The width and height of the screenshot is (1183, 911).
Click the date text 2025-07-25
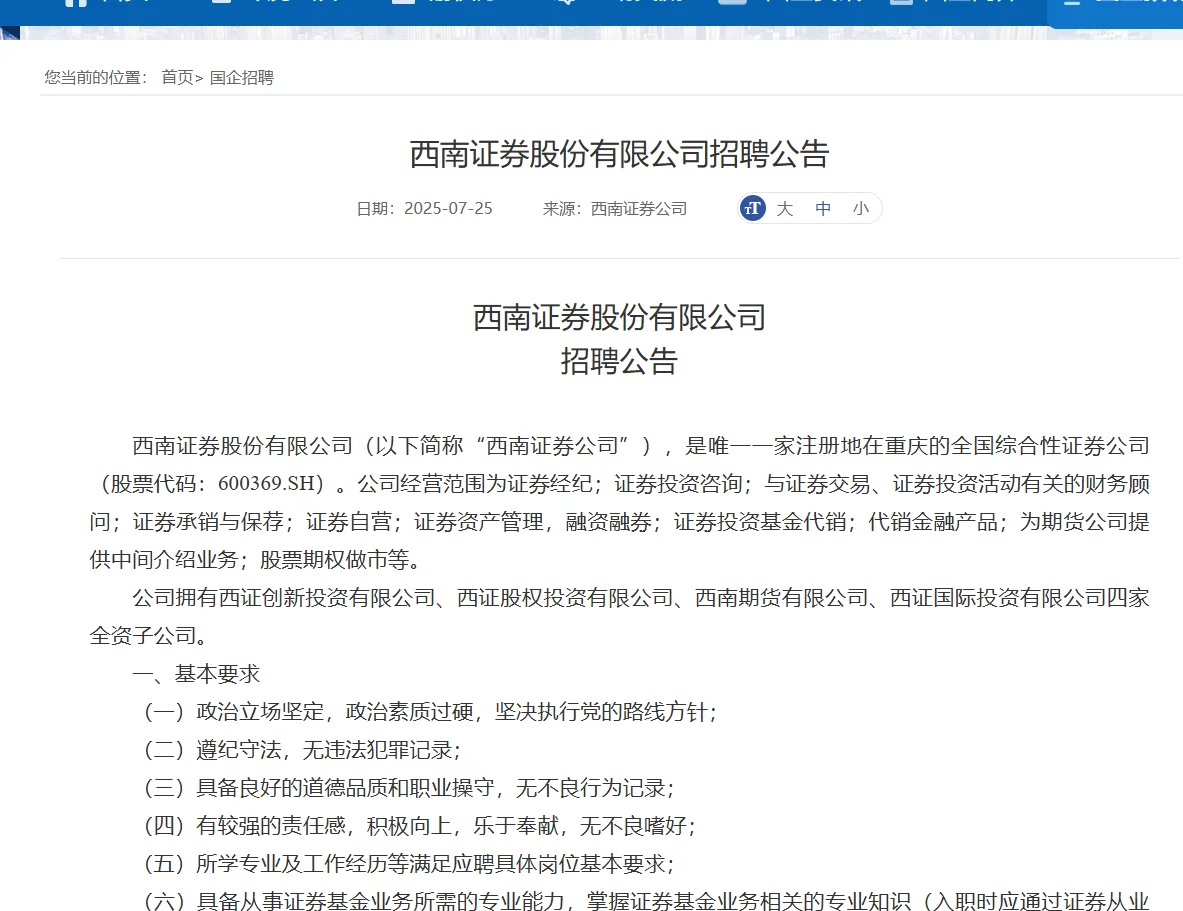point(448,208)
